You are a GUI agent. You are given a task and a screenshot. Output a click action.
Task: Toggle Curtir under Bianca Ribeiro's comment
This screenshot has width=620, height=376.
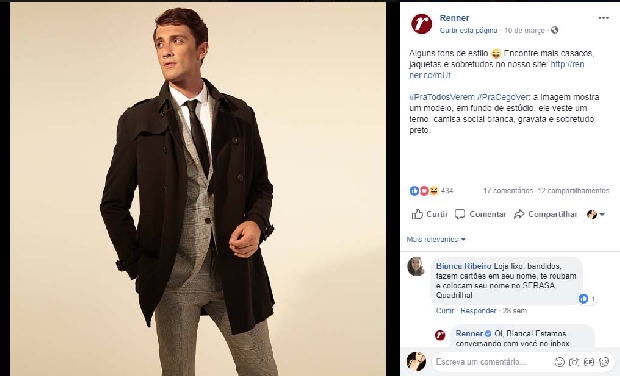pos(445,311)
